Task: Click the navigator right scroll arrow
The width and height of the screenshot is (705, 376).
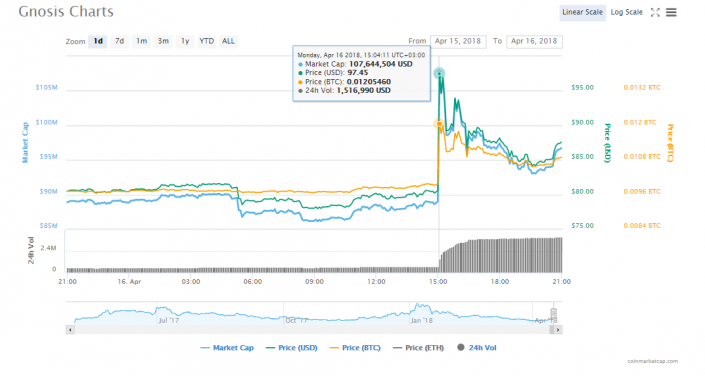Action: (x=558, y=330)
